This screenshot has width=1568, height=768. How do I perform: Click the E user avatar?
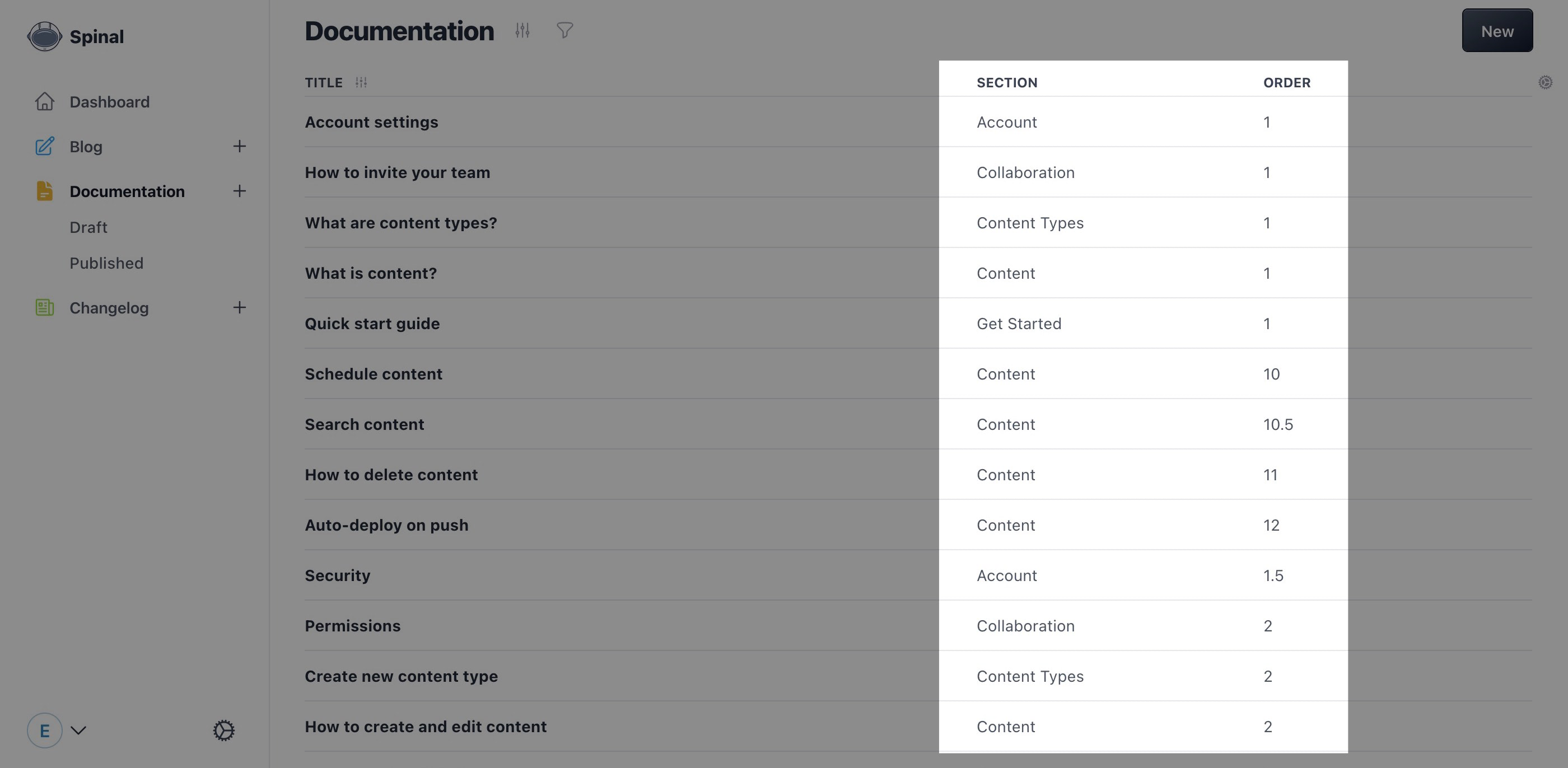click(44, 730)
